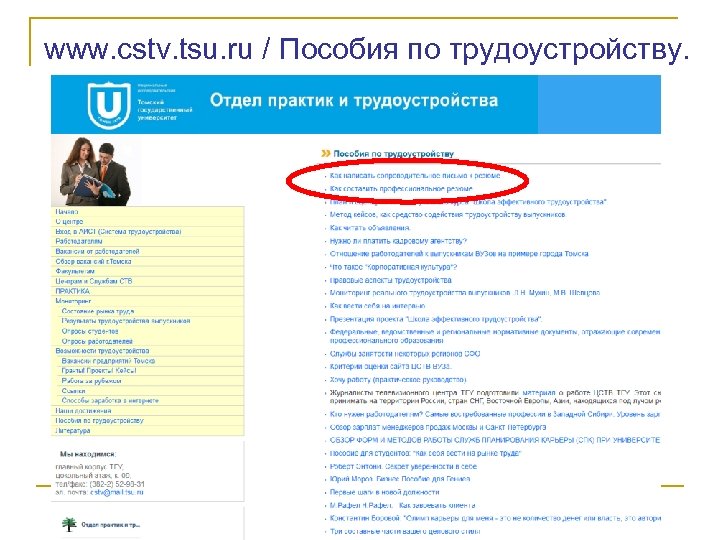Screen dimensions: 720x540
Task: Click the Отдел практик и трудоустройства banner title
Action: coord(354,100)
